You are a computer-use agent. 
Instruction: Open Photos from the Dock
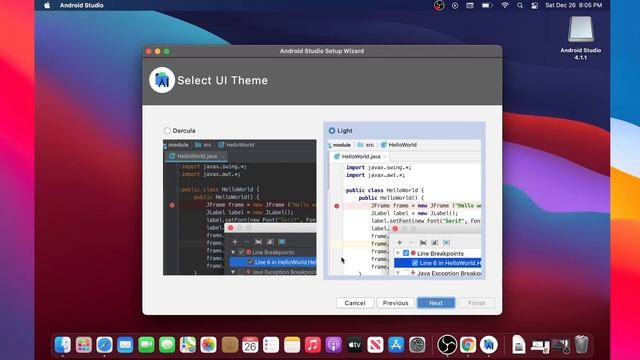209,345
